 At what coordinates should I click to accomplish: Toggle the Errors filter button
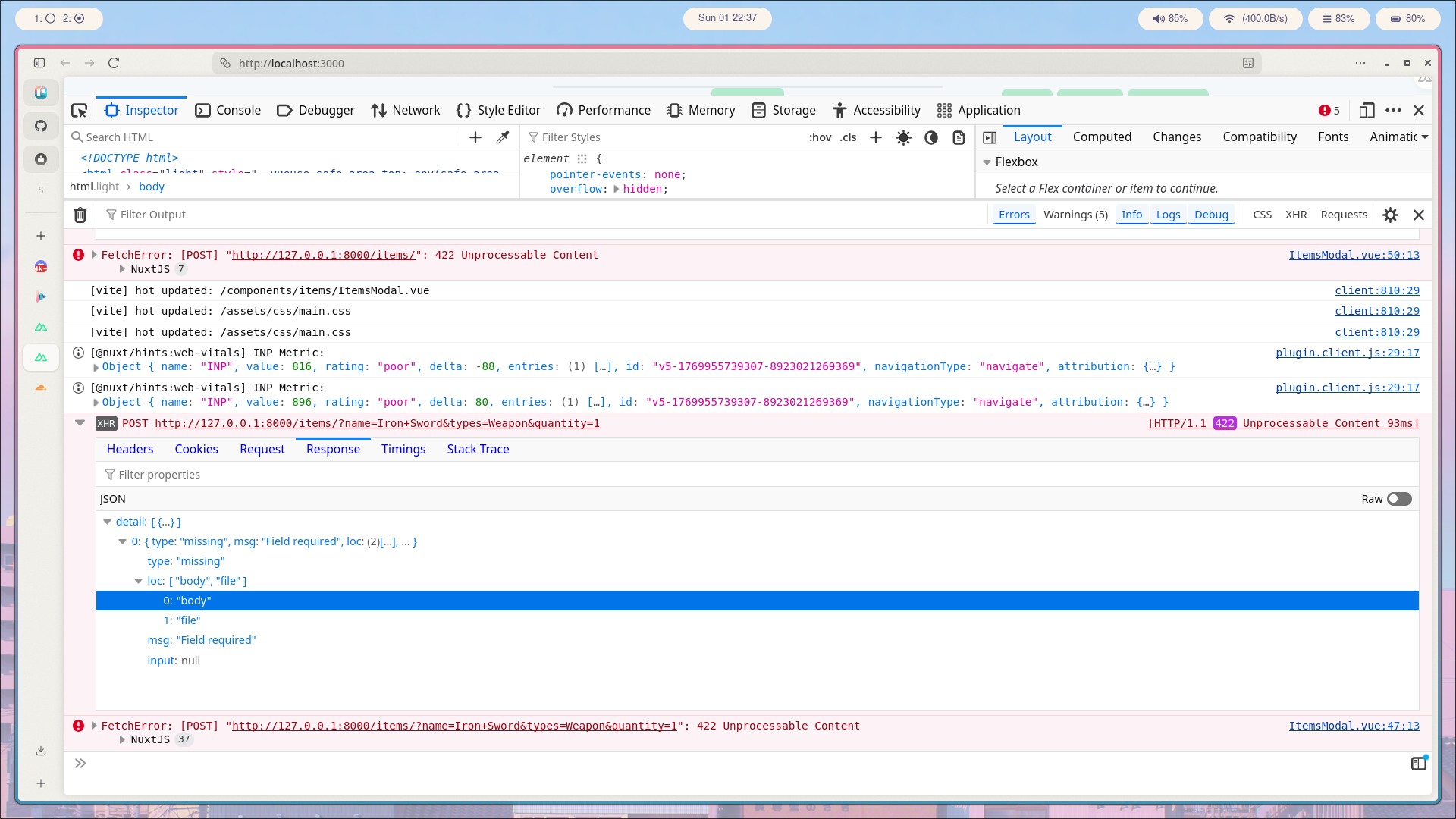click(x=1014, y=215)
